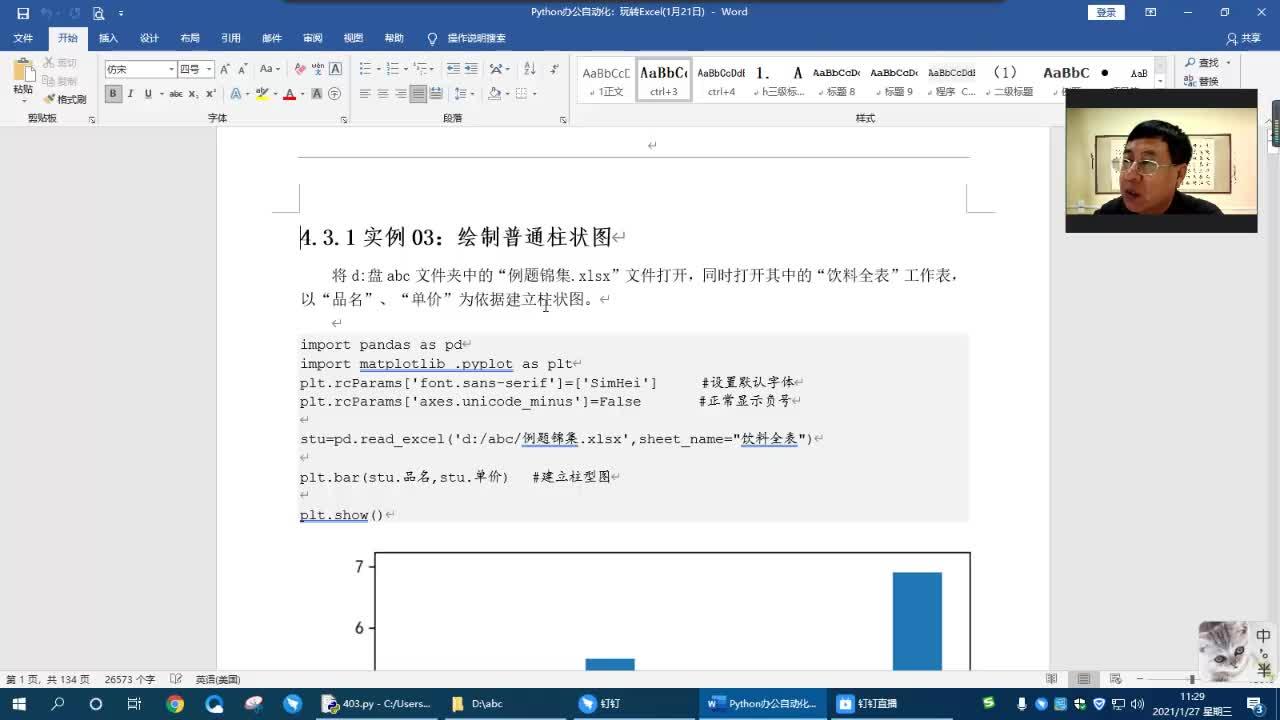Align text to the right
This screenshot has width=1280, height=720.
pyautogui.click(x=401, y=94)
